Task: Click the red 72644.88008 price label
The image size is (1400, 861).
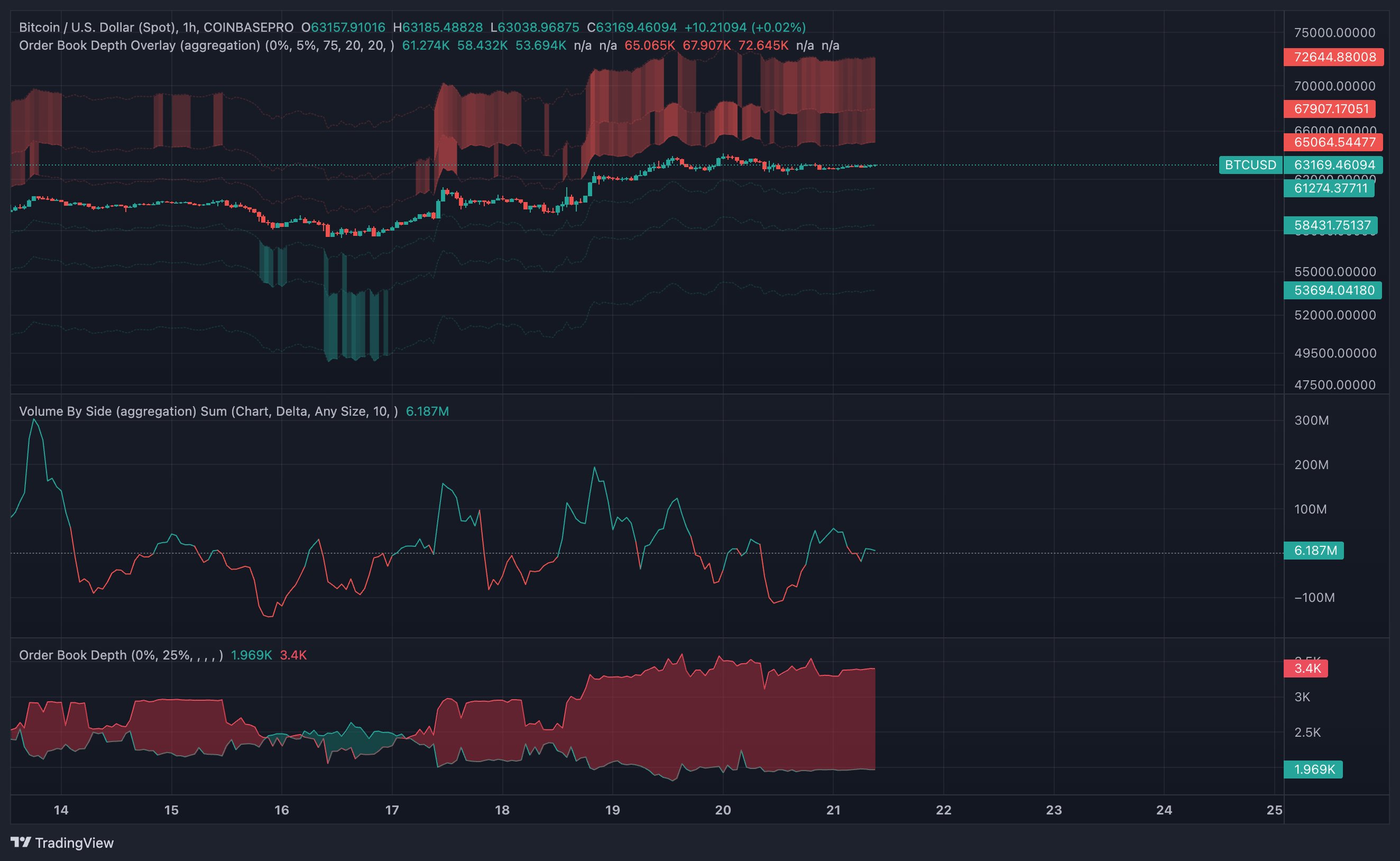Action: coord(1333,57)
